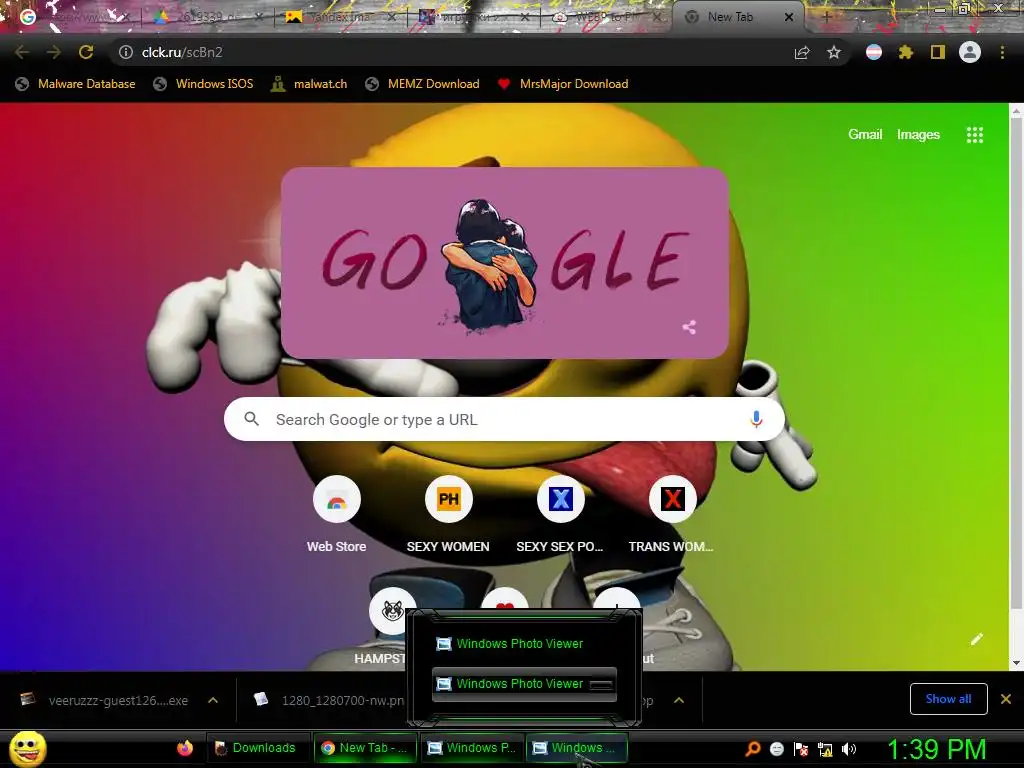The image size is (1024, 768).
Task: Switch to the Yandex Images tab
Action: (340, 17)
